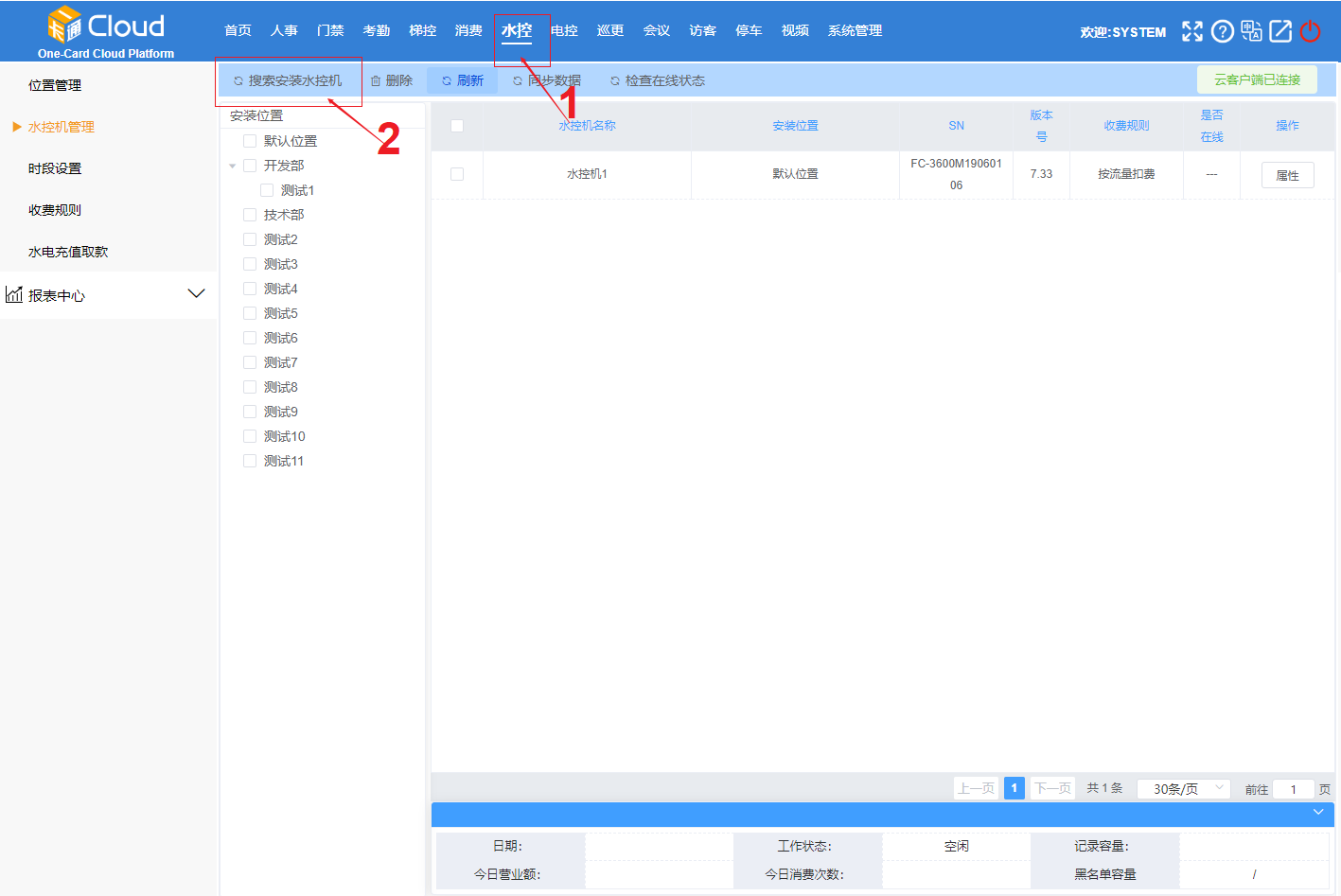Click the fullscreen toggle icon
The height and width of the screenshot is (896, 1341).
point(1192,31)
